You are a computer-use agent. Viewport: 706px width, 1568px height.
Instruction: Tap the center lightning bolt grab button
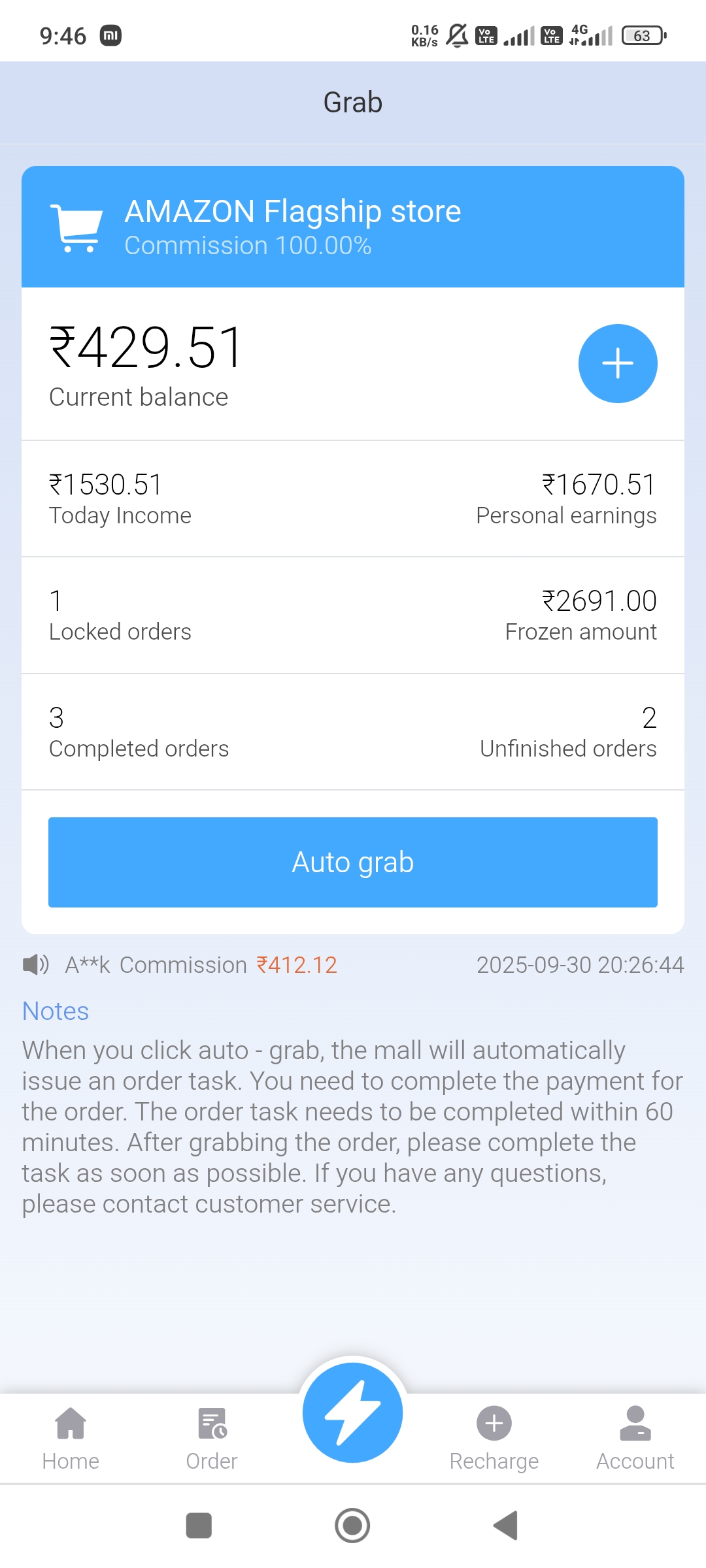pos(353,1413)
